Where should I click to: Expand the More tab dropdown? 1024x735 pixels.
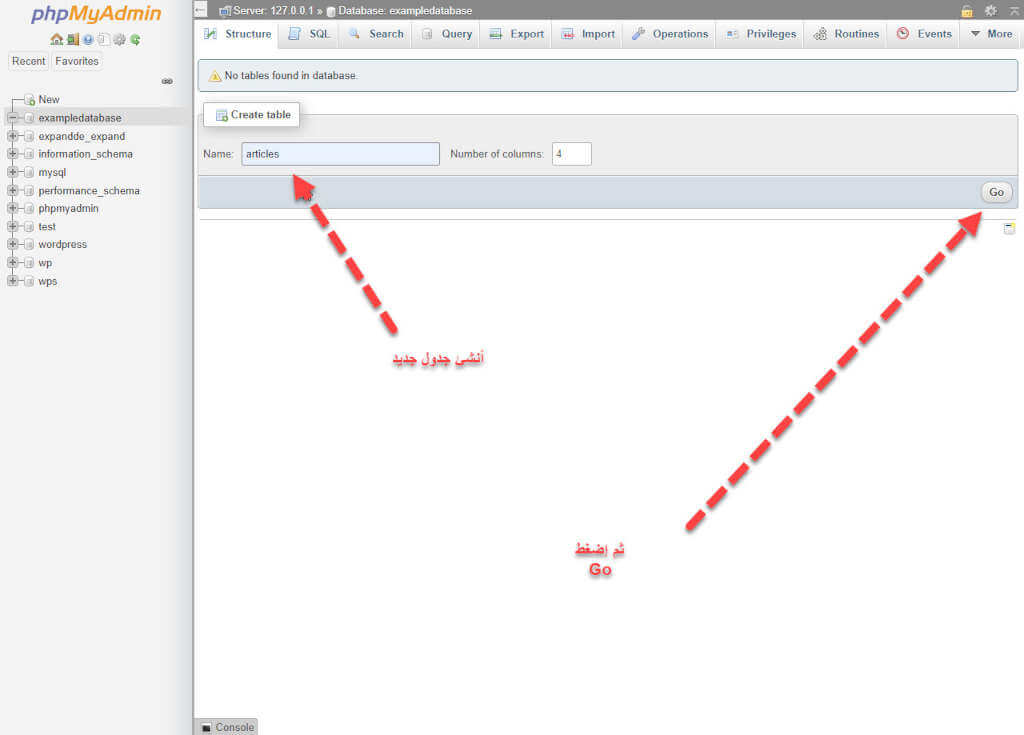coord(991,34)
